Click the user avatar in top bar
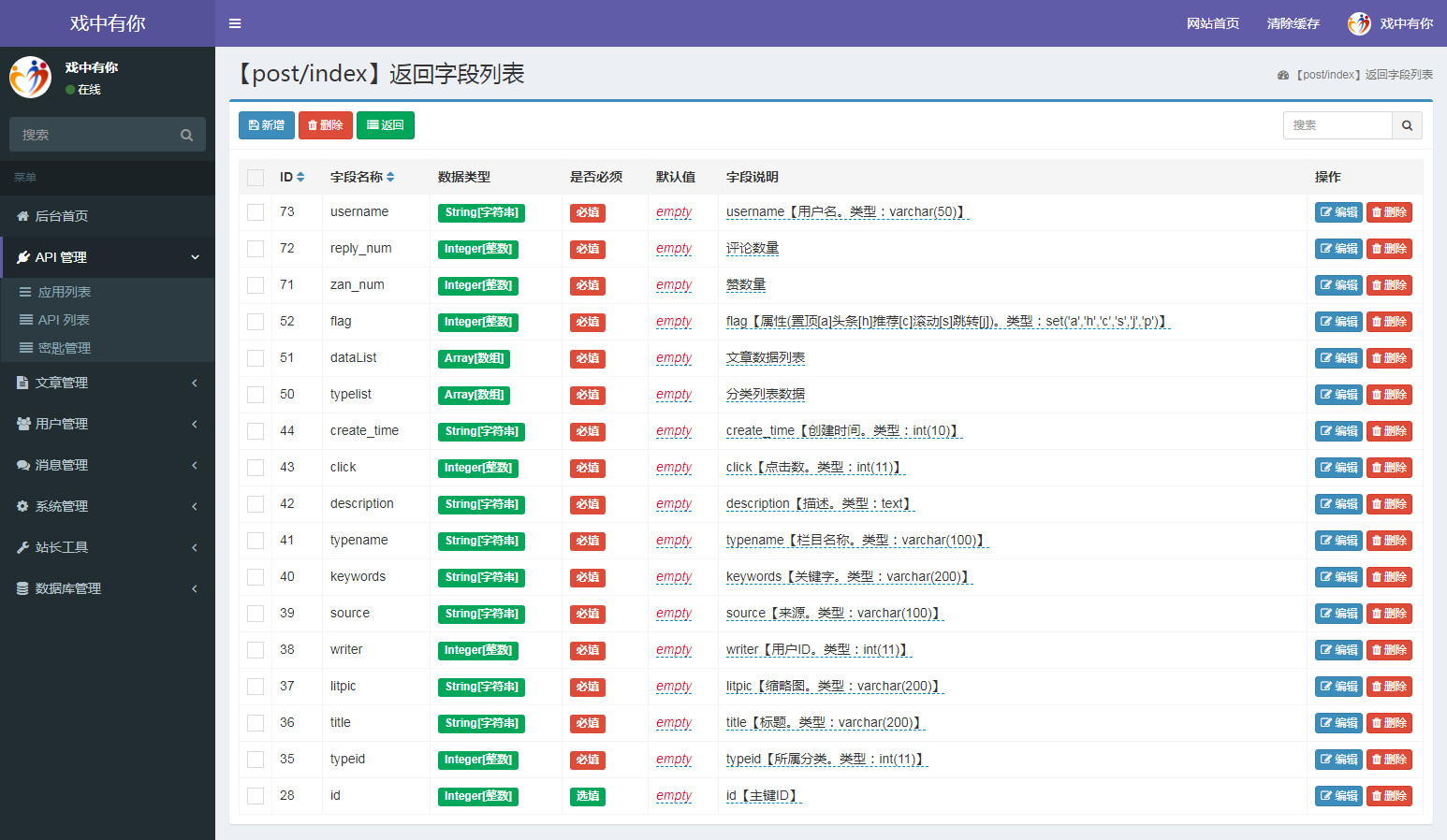 (x=1359, y=23)
